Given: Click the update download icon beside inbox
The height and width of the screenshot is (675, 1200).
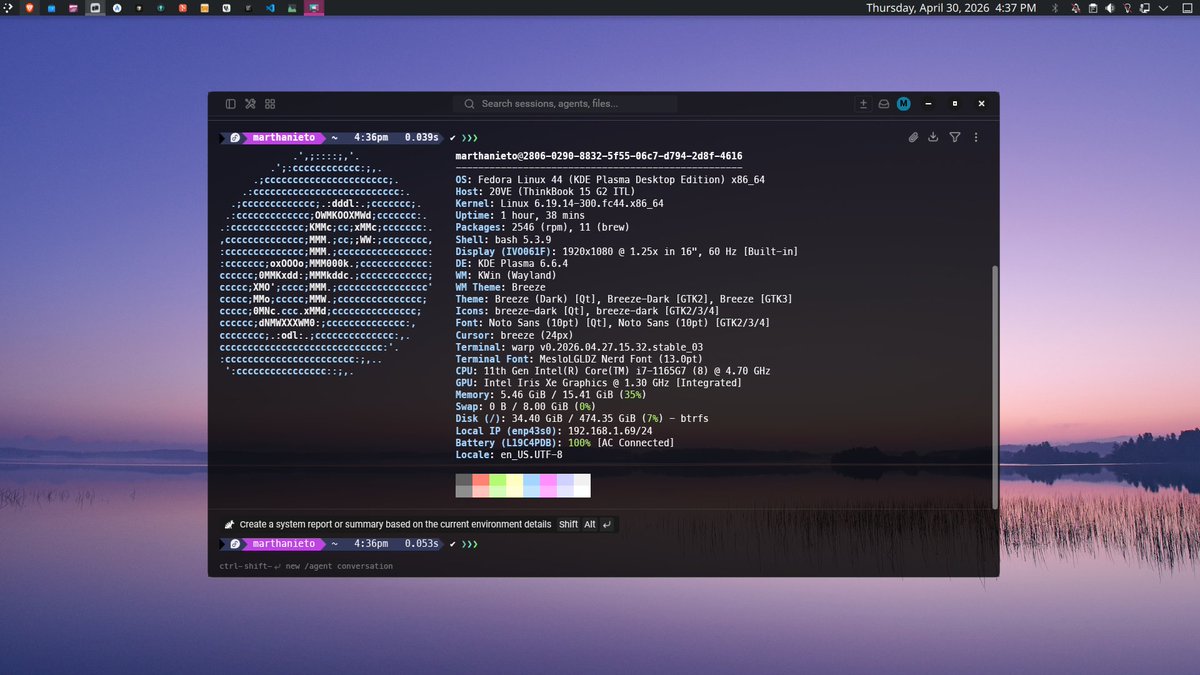Looking at the screenshot, I should 864,104.
